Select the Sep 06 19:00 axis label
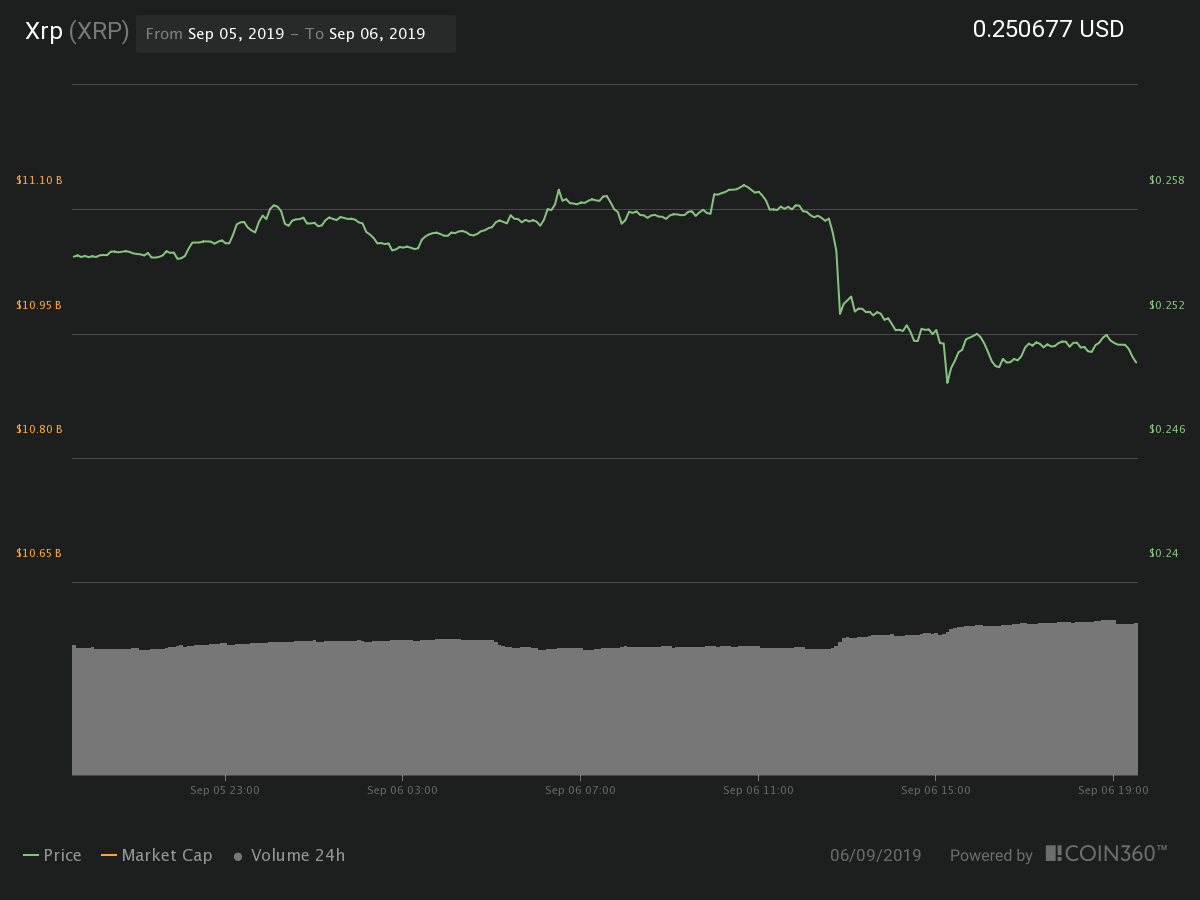 [x=1113, y=790]
